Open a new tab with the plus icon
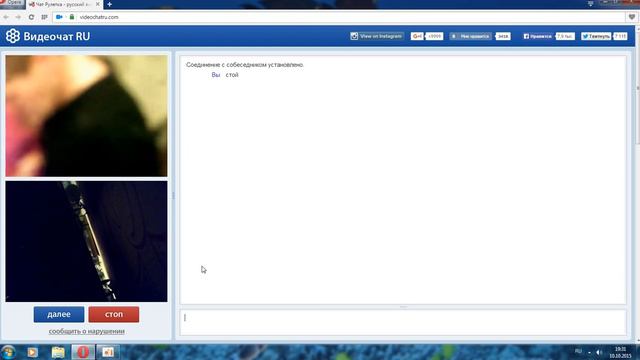640x360 pixels. [109, 4]
